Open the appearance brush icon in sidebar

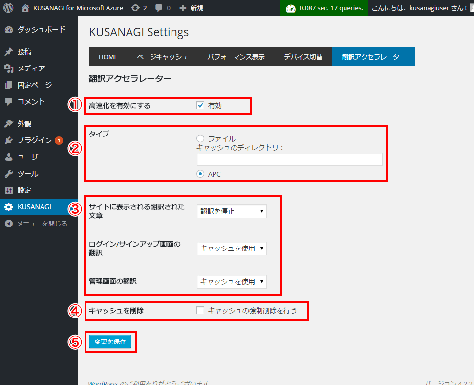coord(9,124)
